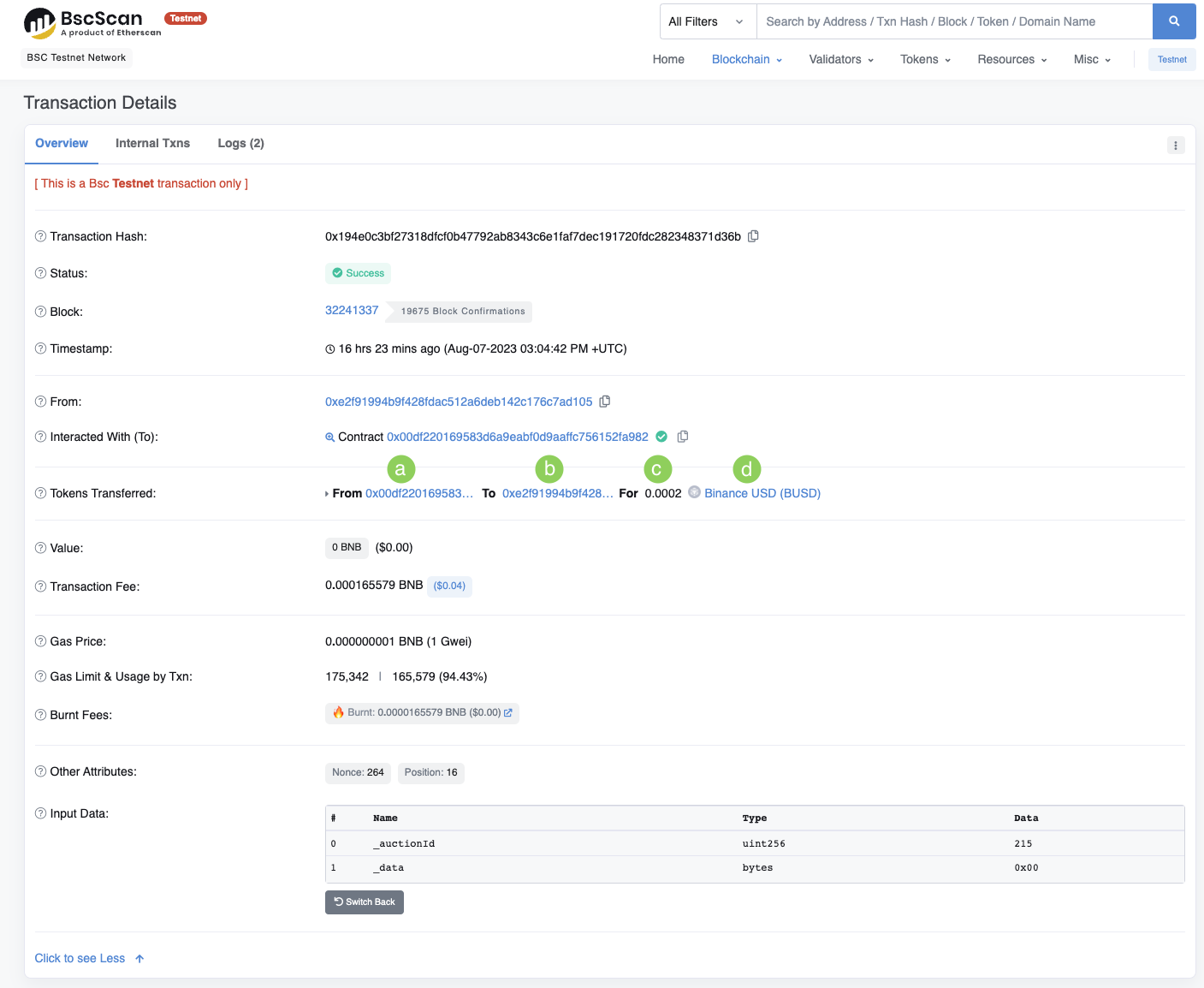Open the All Filters dropdown

click(707, 21)
